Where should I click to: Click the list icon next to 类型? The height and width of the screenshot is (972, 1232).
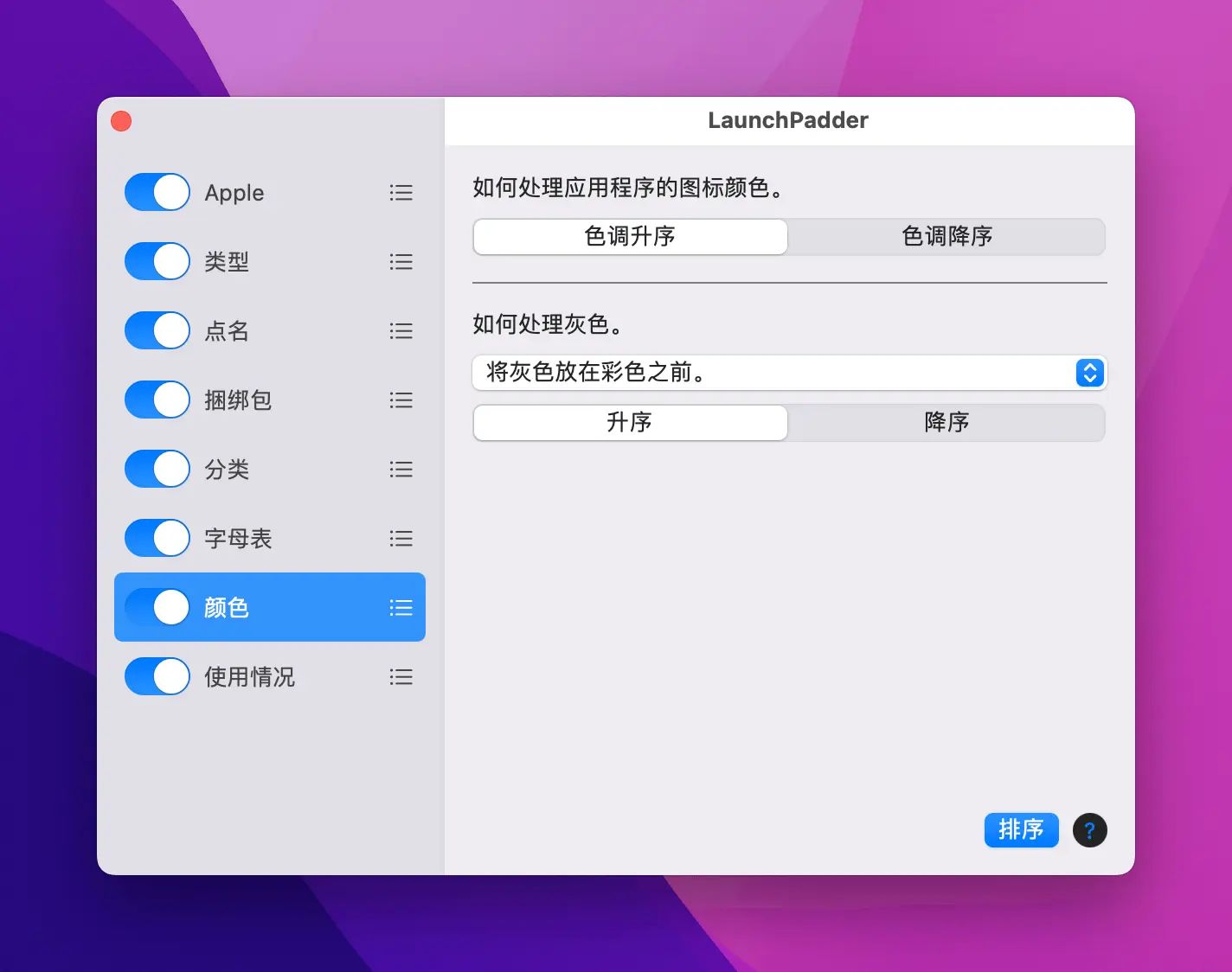[x=401, y=262]
